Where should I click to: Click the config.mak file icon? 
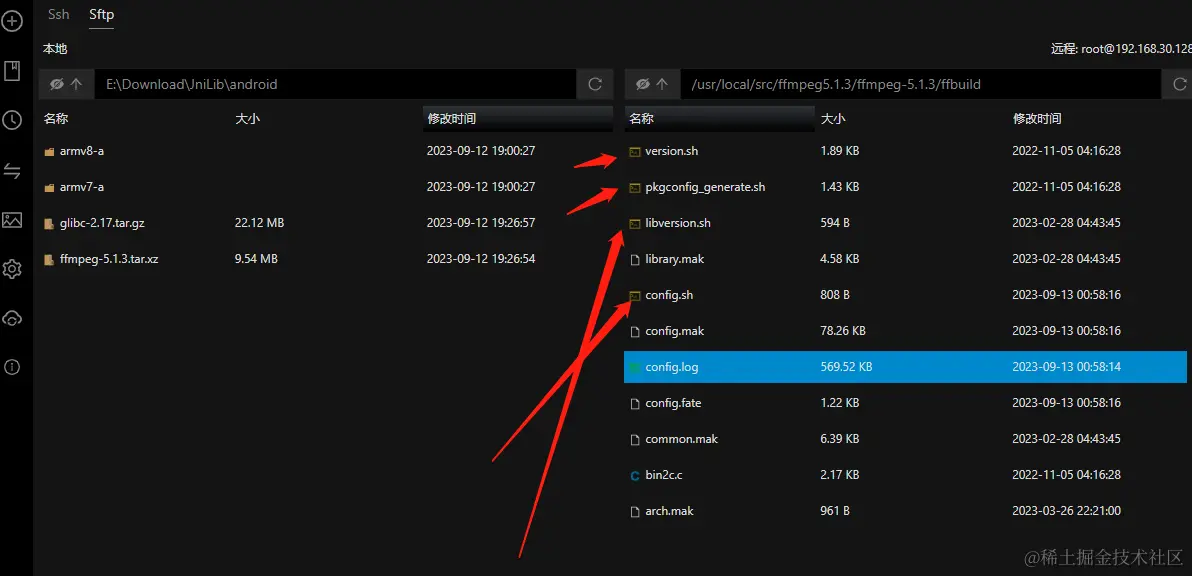pos(635,331)
